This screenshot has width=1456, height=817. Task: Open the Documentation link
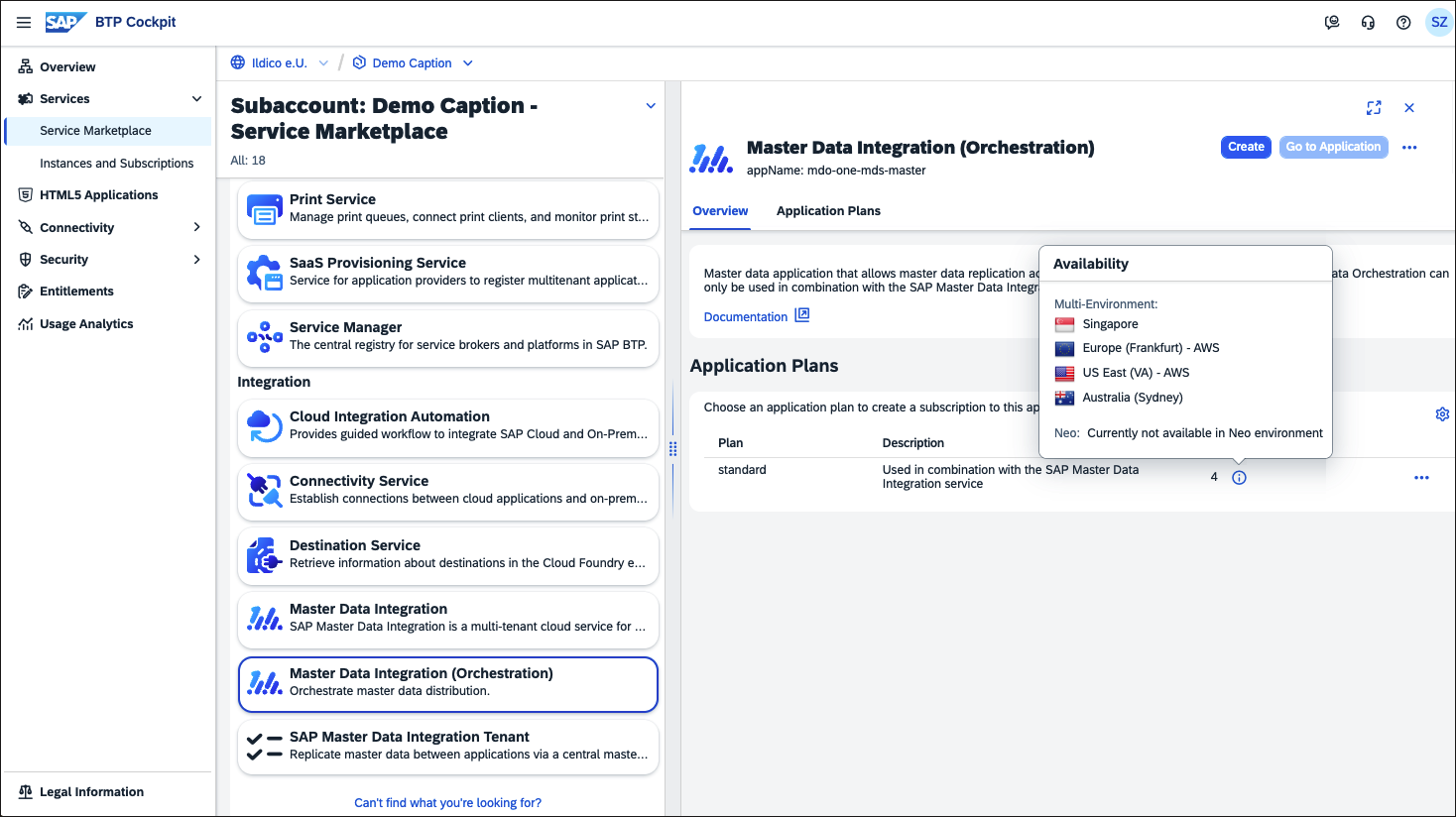pyautogui.click(x=746, y=316)
